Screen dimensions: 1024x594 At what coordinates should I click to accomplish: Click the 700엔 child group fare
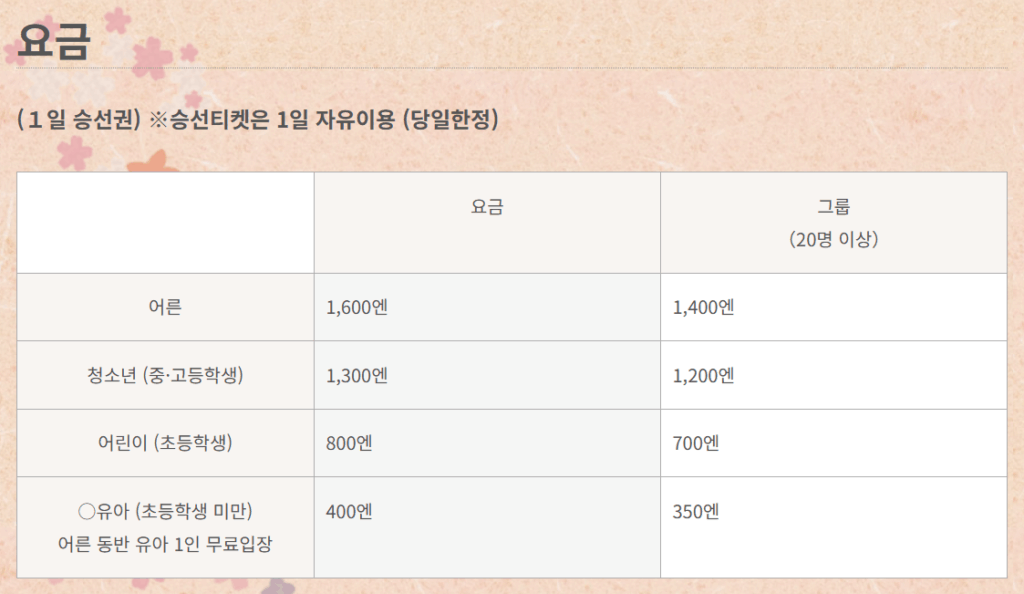[x=696, y=443]
